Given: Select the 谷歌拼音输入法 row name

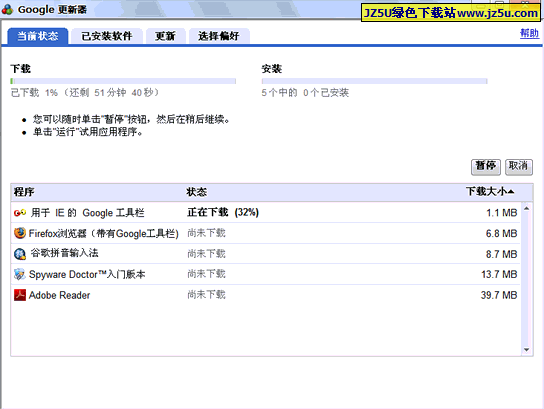Looking at the screenshot, I should click(65, 253).
